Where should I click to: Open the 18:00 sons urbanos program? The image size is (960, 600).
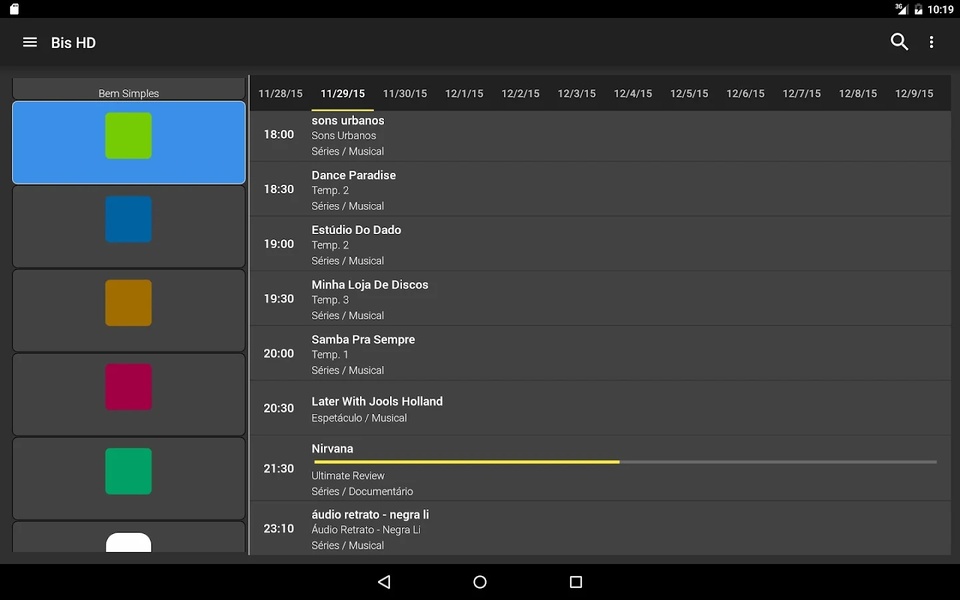(601, 135)
